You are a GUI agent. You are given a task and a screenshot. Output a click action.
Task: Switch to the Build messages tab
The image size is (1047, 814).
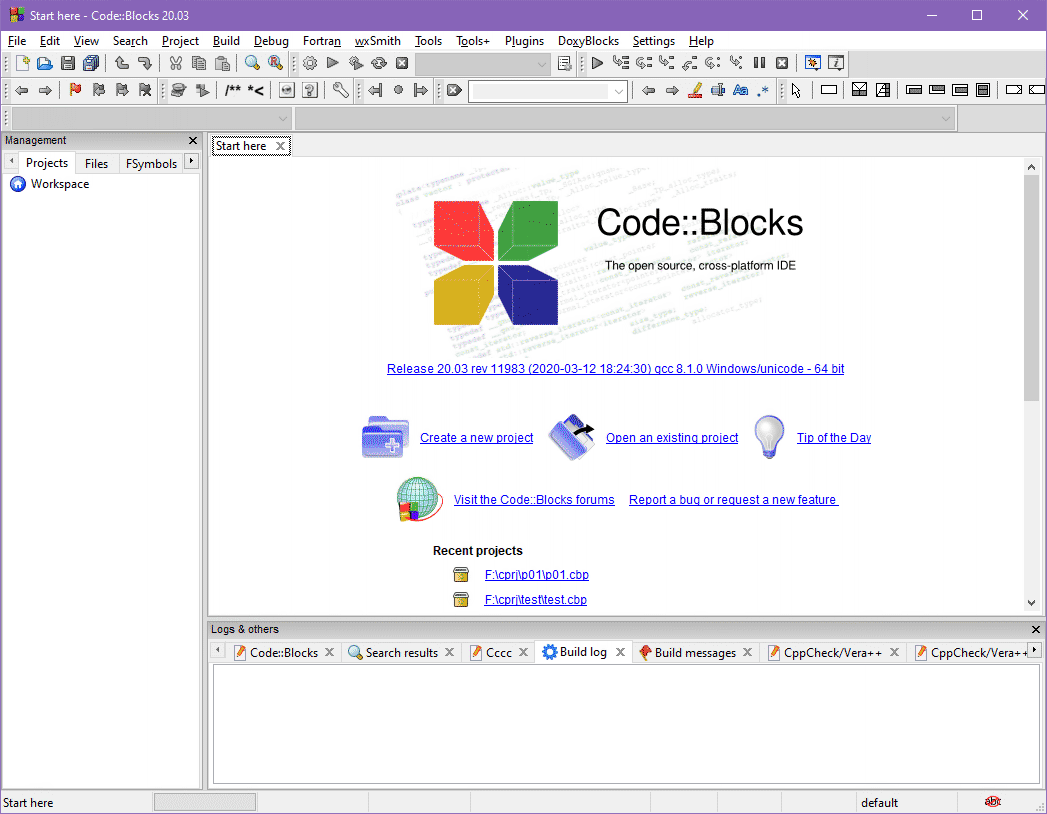(x=694, y=652)
